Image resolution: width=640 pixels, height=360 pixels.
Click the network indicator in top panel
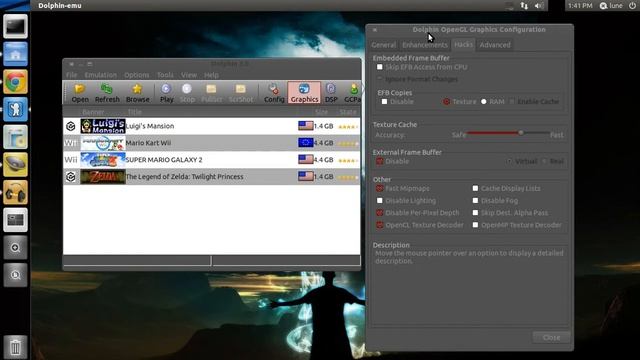[x=524, y=6]
